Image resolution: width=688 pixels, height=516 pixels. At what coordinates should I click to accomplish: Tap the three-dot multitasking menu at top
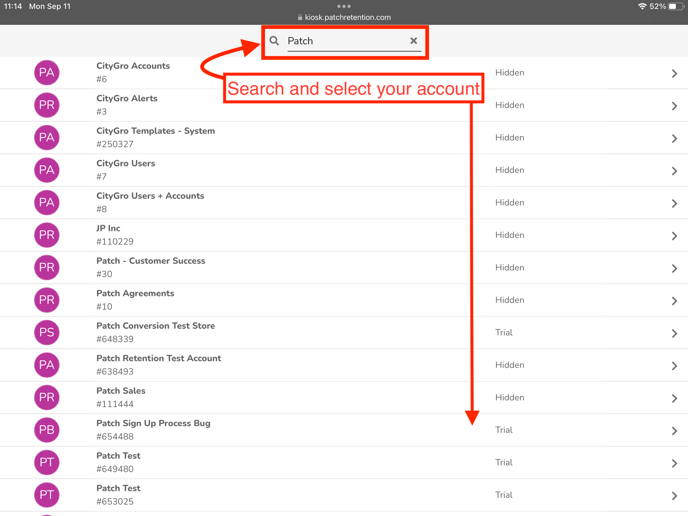344,6
